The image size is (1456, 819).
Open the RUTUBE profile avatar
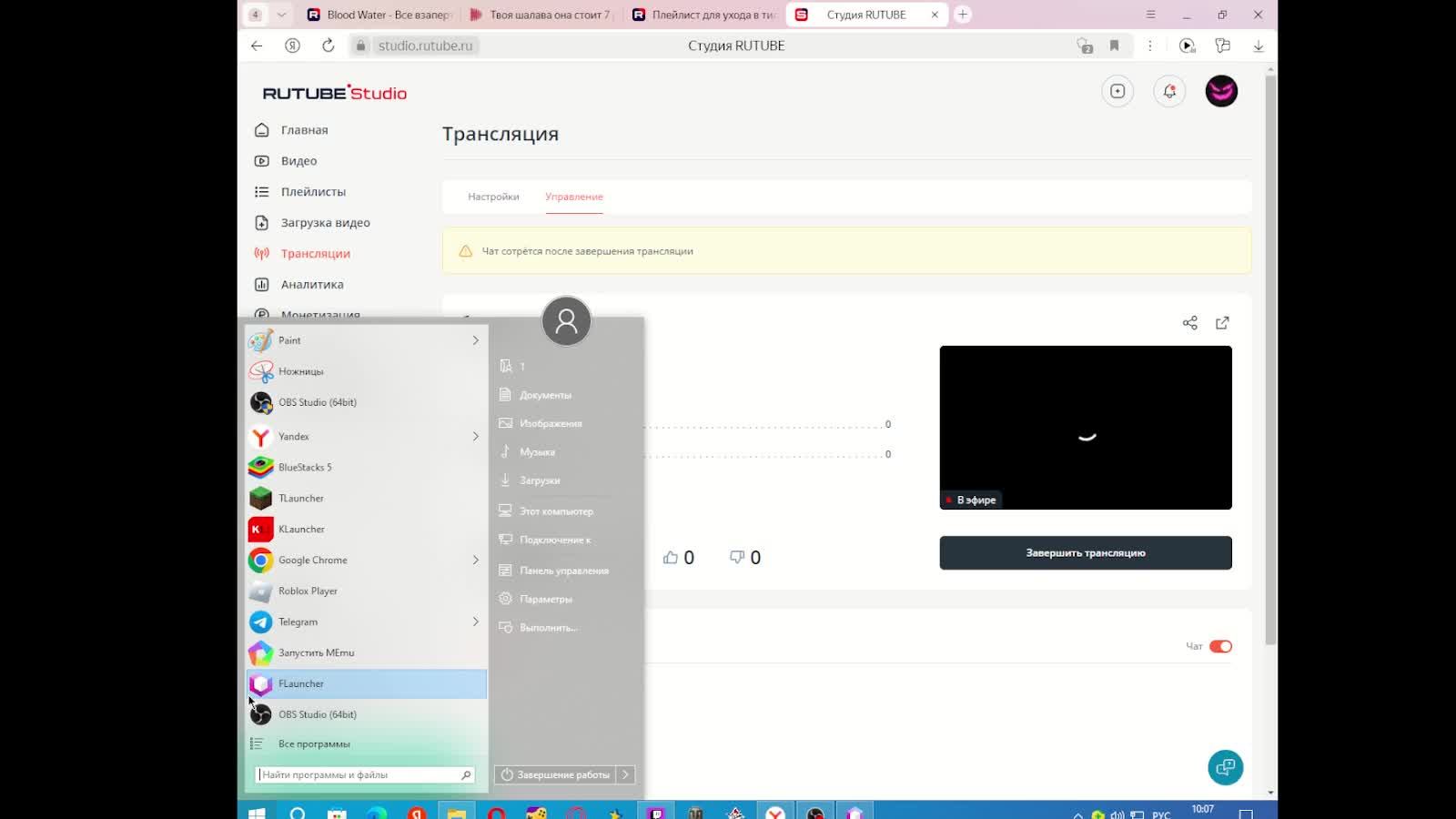tap(1221, 91)
